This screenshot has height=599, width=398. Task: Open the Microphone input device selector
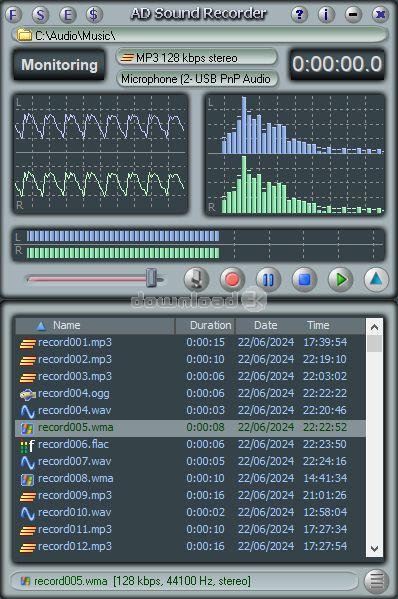point(197,79)
